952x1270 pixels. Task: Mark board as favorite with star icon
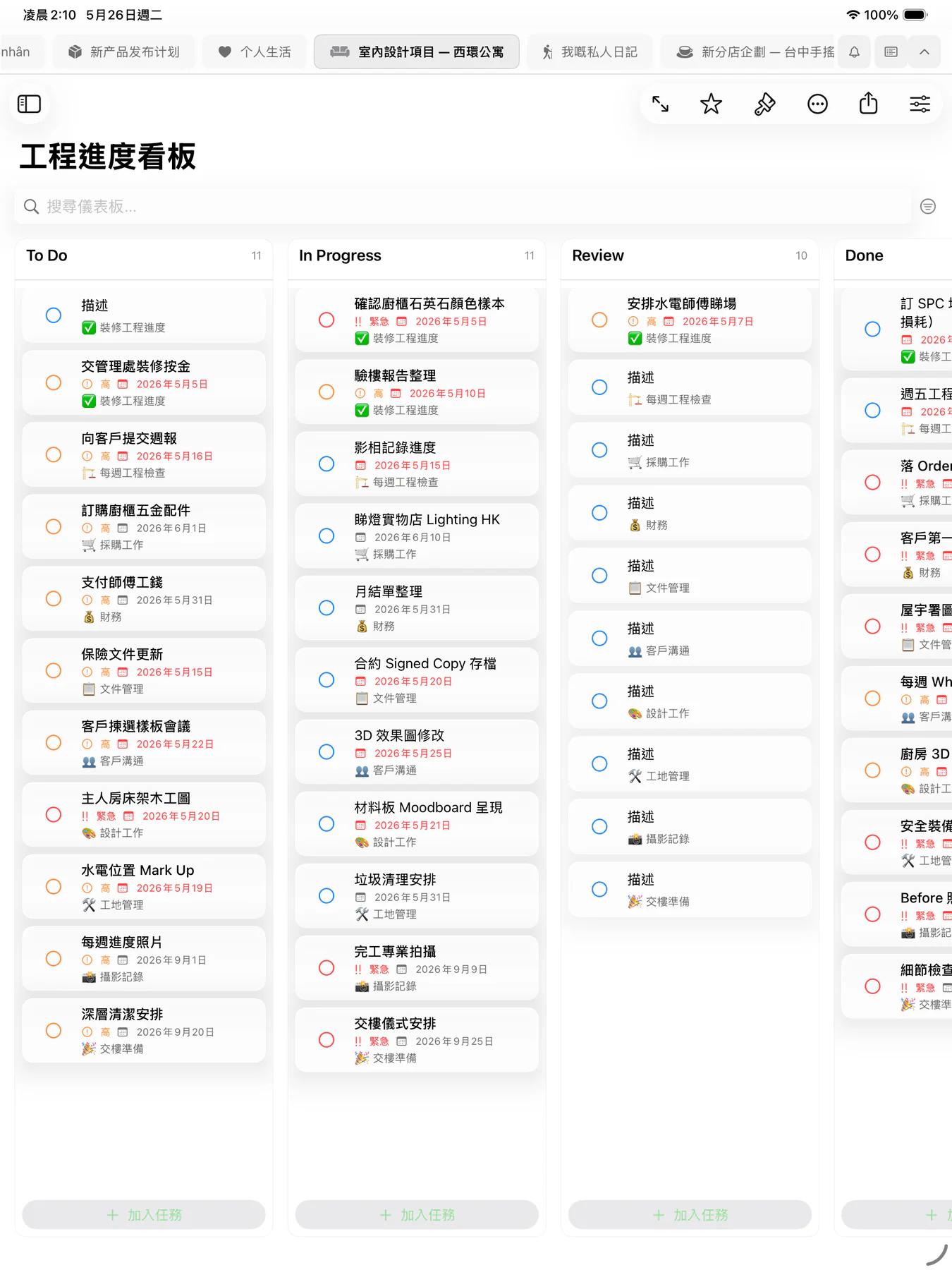[x=711, y=104]
